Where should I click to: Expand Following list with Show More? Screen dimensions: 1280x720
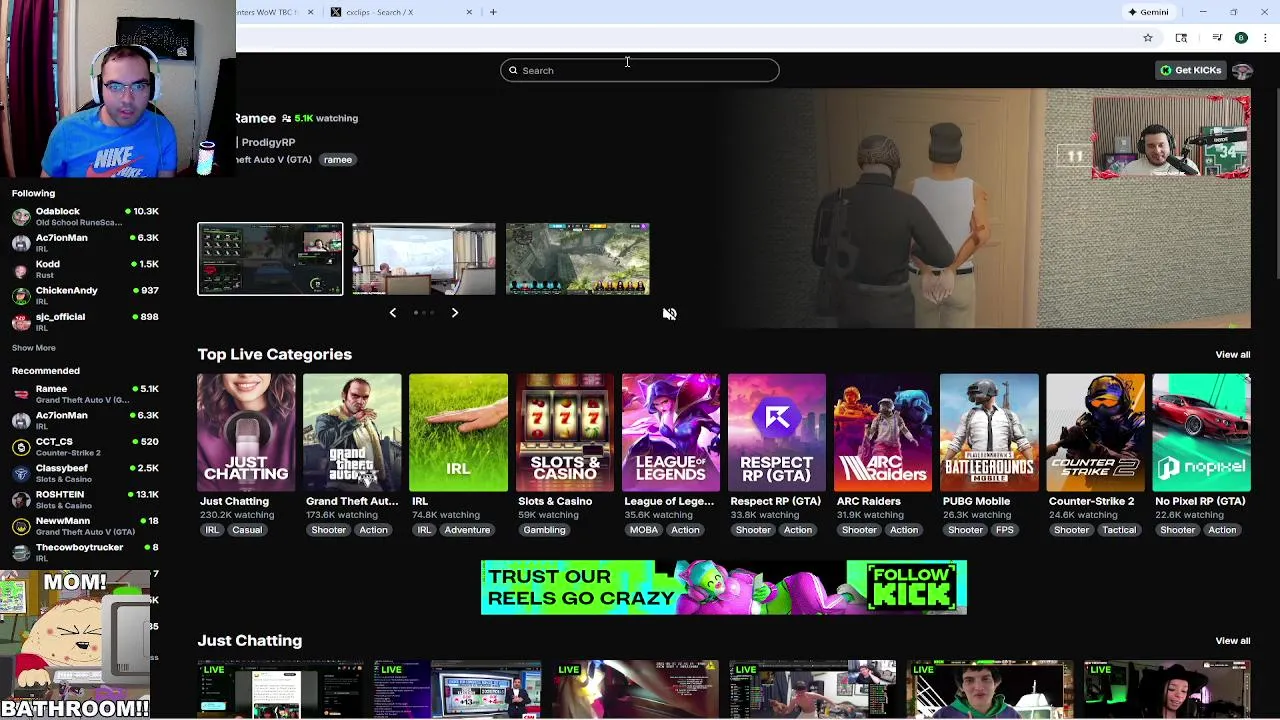pos(34,348)
